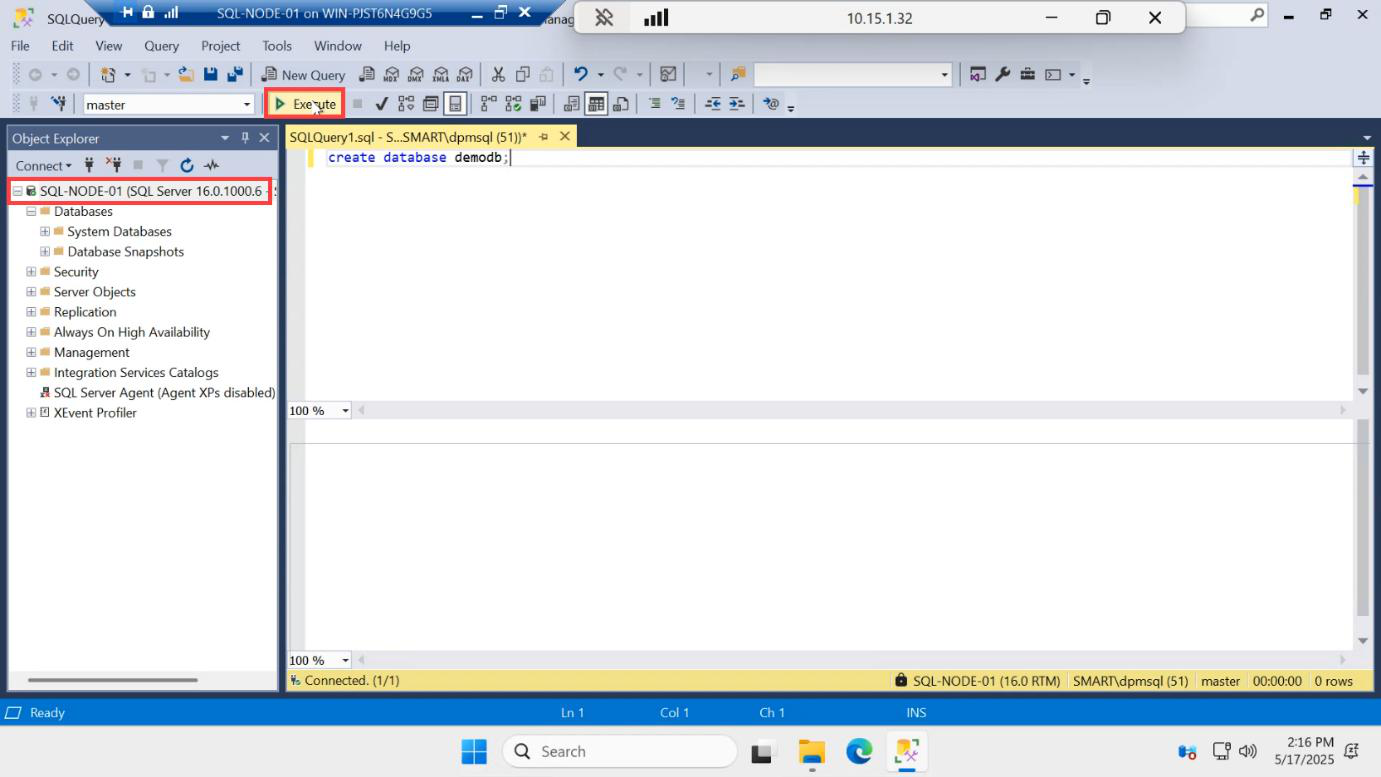Click Increase Indent icon

pos(736,104)
